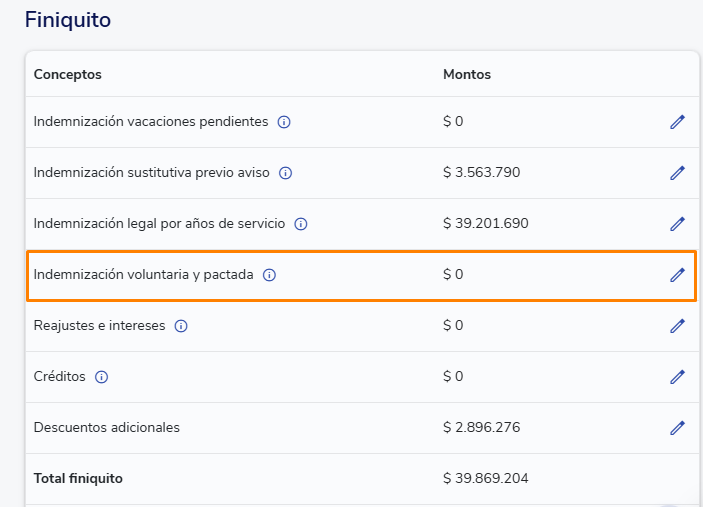Click the $ 3.563.790 amount
Viewport: 703px width, 507px height.
point(481,172)
